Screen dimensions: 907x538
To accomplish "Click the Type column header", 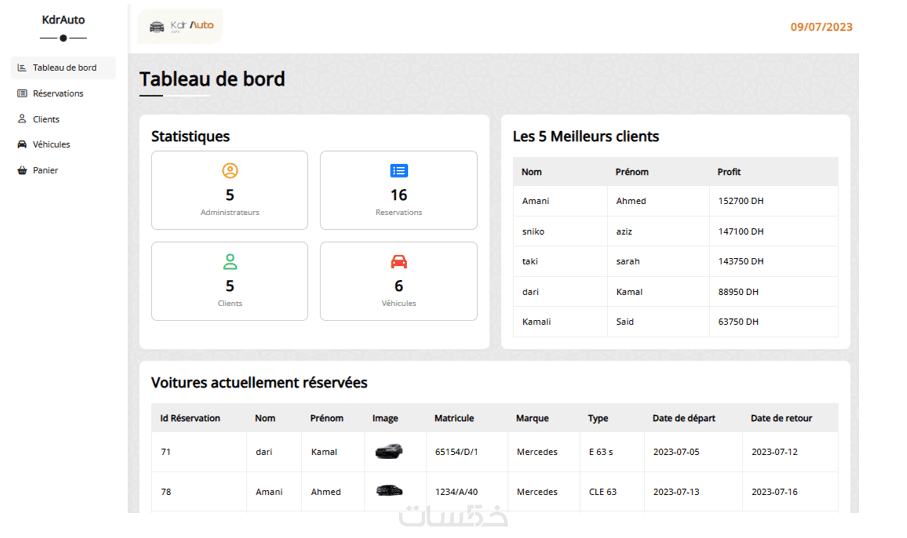I will pyautogui.click(x=598, y=418).
